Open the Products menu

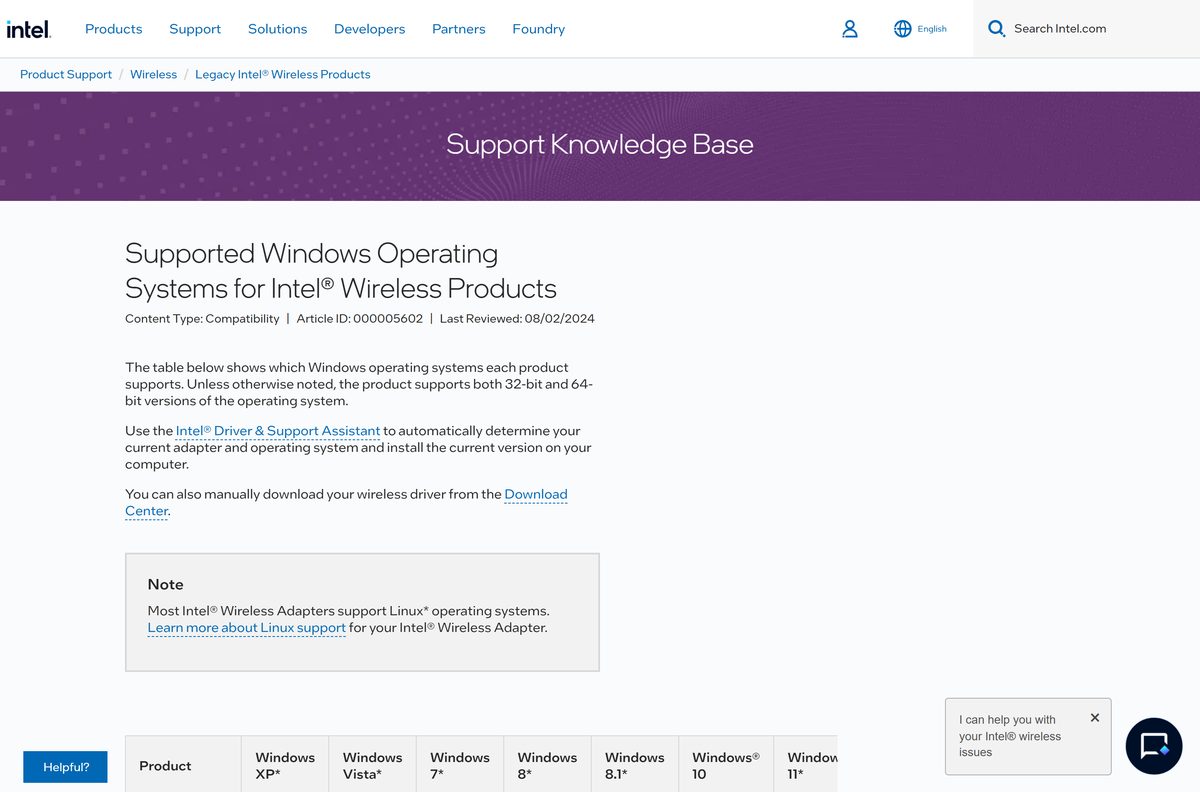pos(114,29)
